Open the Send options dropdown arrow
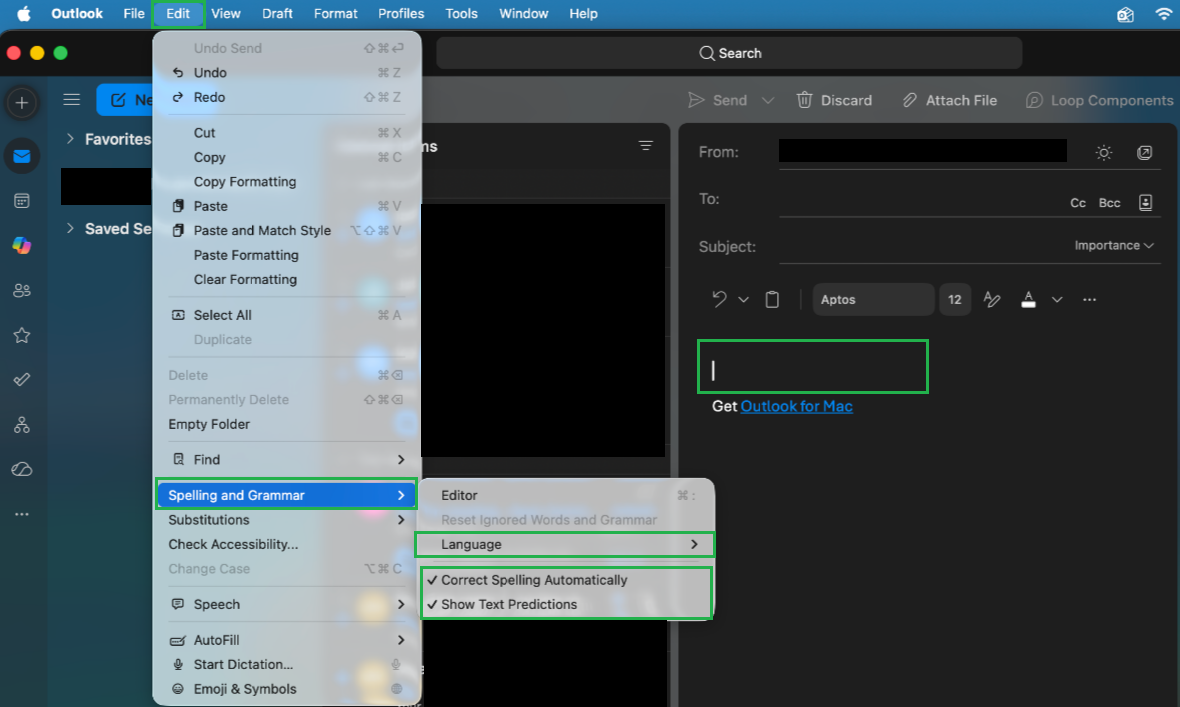Screen dimensions: 1180x707 click(768, 100)
